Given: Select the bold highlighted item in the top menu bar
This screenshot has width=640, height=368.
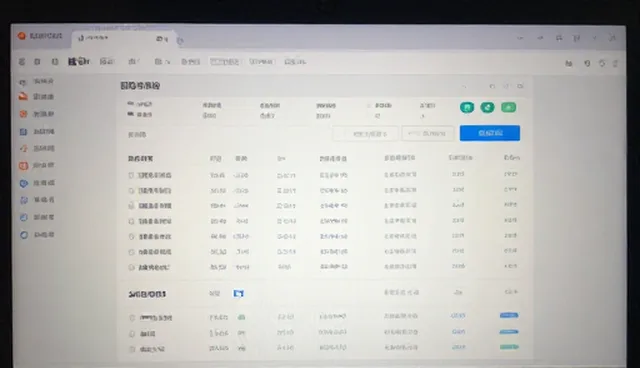Looking at the screenshot, I should [78, 62].
